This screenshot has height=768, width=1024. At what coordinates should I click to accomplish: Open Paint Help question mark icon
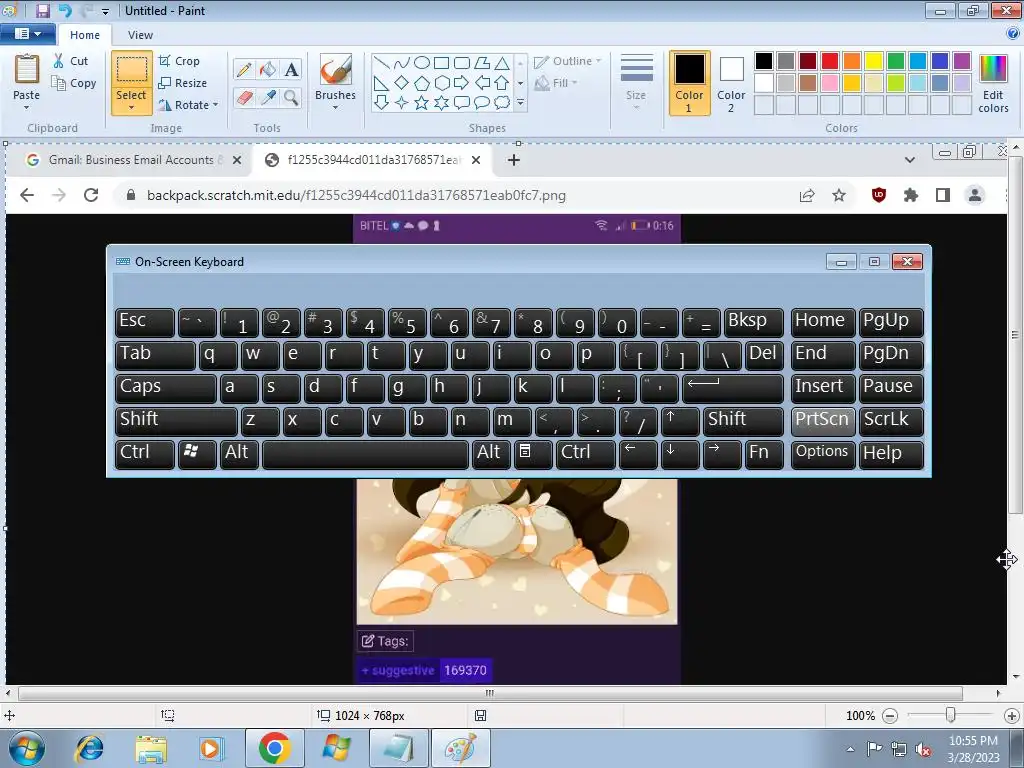pos(1014,33)
